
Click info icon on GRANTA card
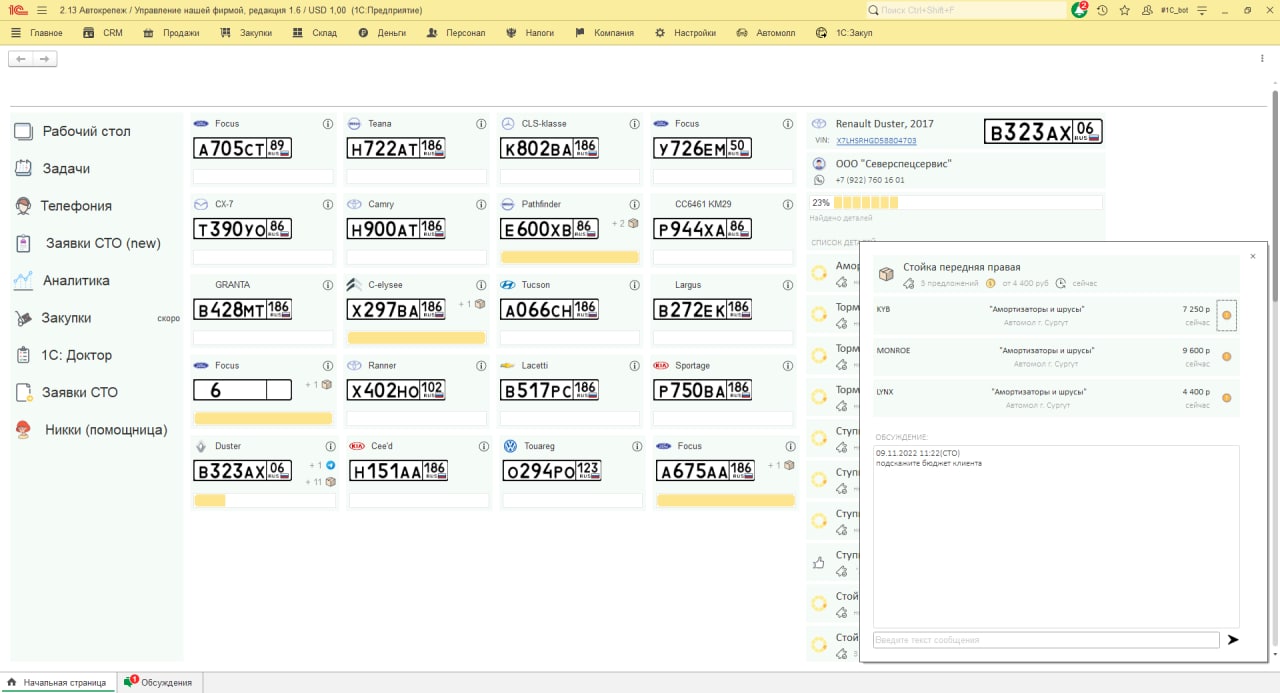coord(327,285)
